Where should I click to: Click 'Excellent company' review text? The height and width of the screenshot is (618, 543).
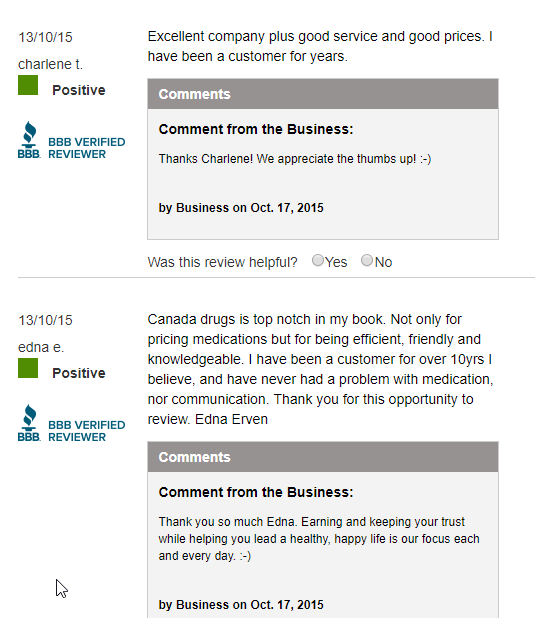320,46
